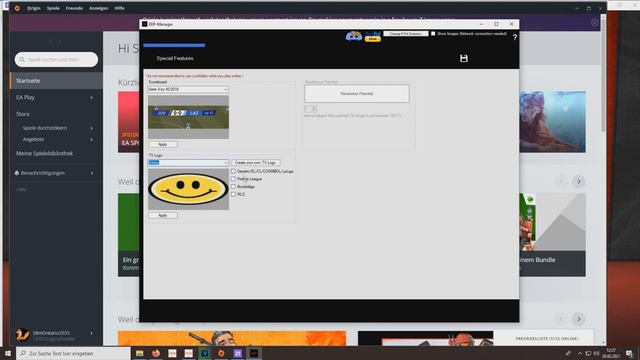Click the Windows taskbar search box
Image resolution: width=640 pixels, height=360 pixels.
(x=73, y=353)
